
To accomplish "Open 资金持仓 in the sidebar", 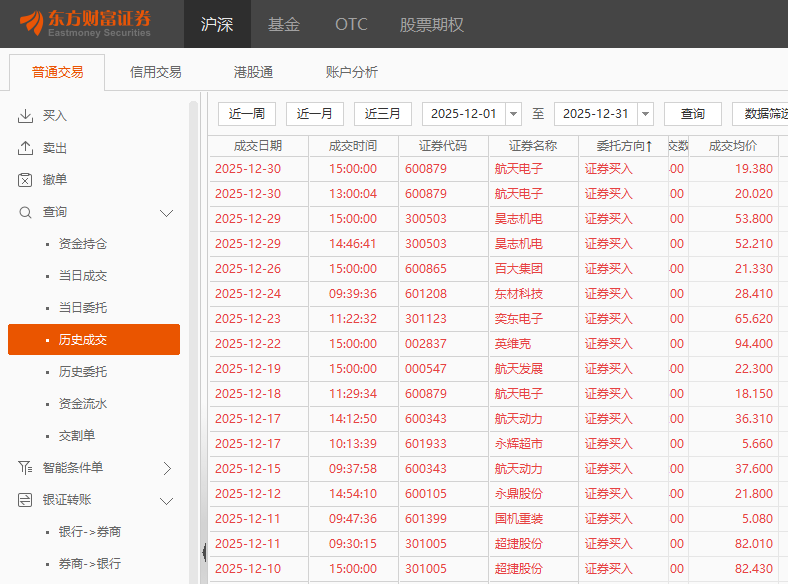I will tap(83, 244).
